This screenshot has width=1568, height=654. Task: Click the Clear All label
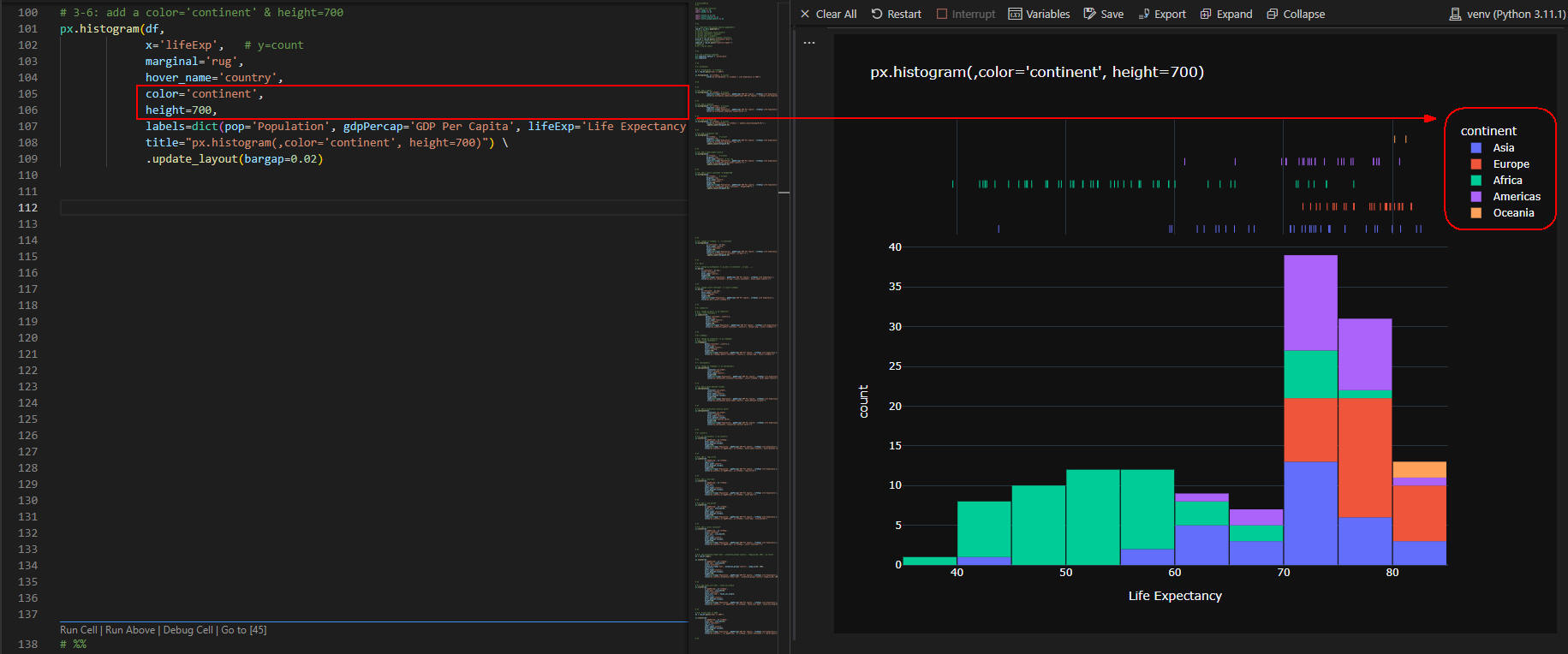836,14
